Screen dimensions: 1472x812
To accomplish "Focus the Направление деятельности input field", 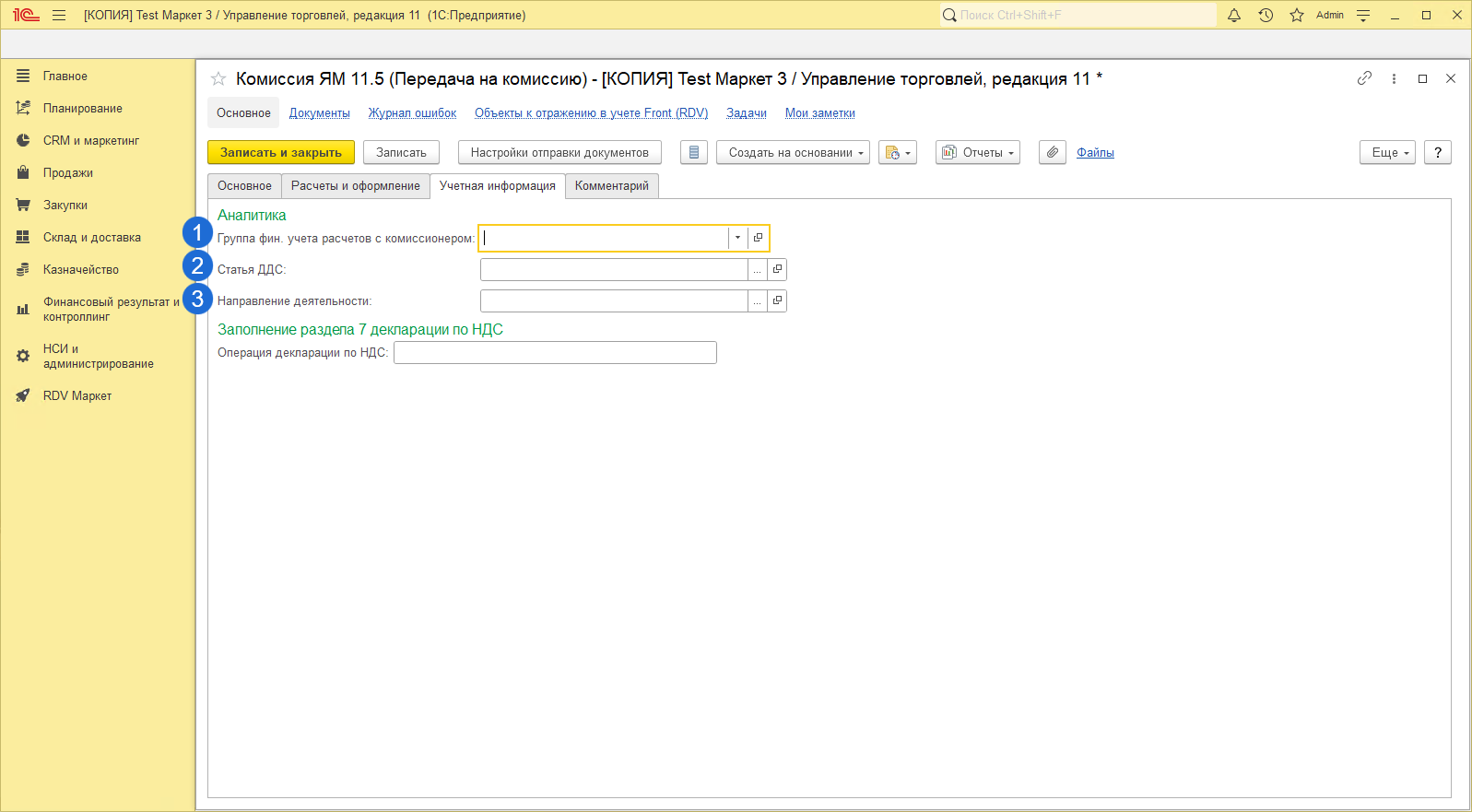I will click(614, 301).
